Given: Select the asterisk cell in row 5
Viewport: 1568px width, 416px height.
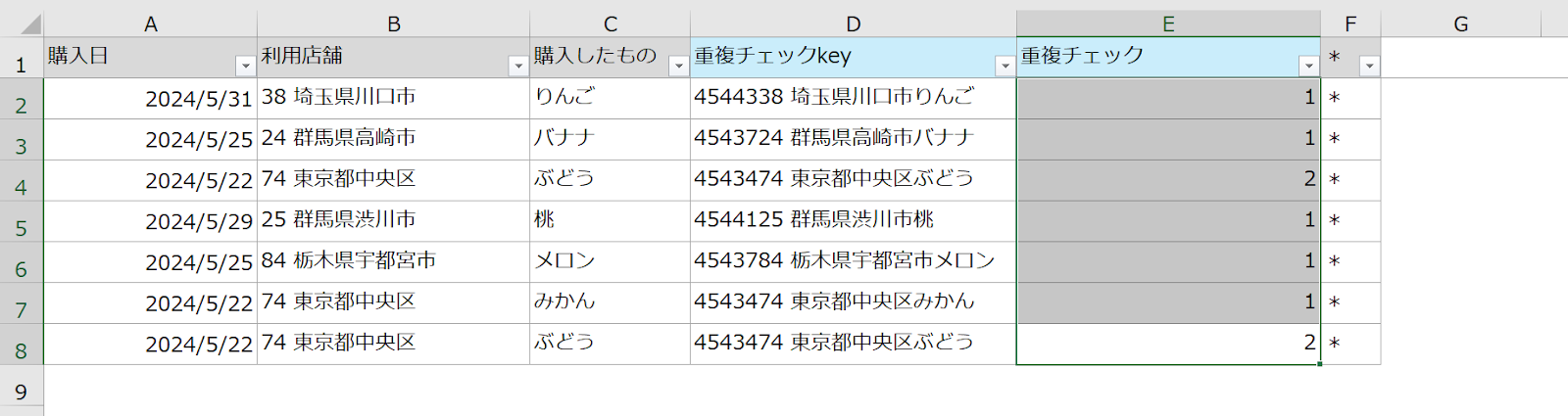Looking at the screenshot, I should pyautogui.click(x=1350, y=222).
